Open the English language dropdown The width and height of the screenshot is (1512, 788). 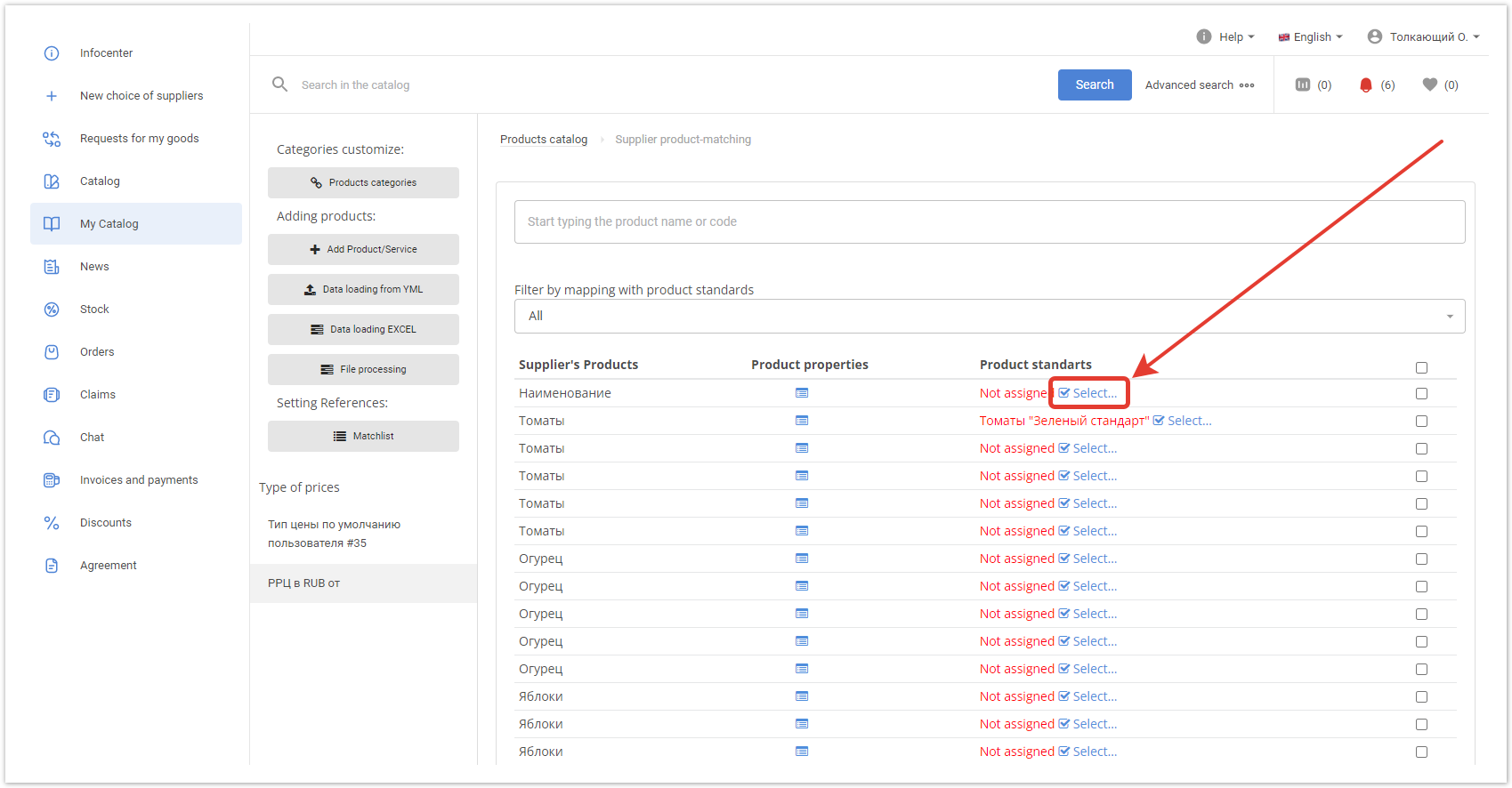coord(1311,36)
